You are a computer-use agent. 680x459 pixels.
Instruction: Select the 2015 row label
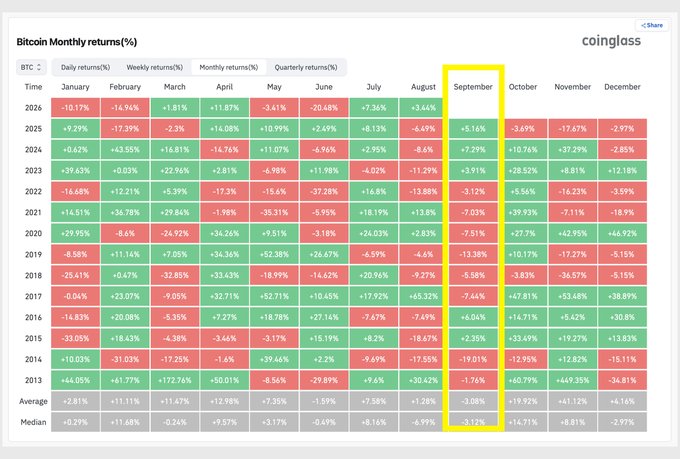tap(33, 338)
